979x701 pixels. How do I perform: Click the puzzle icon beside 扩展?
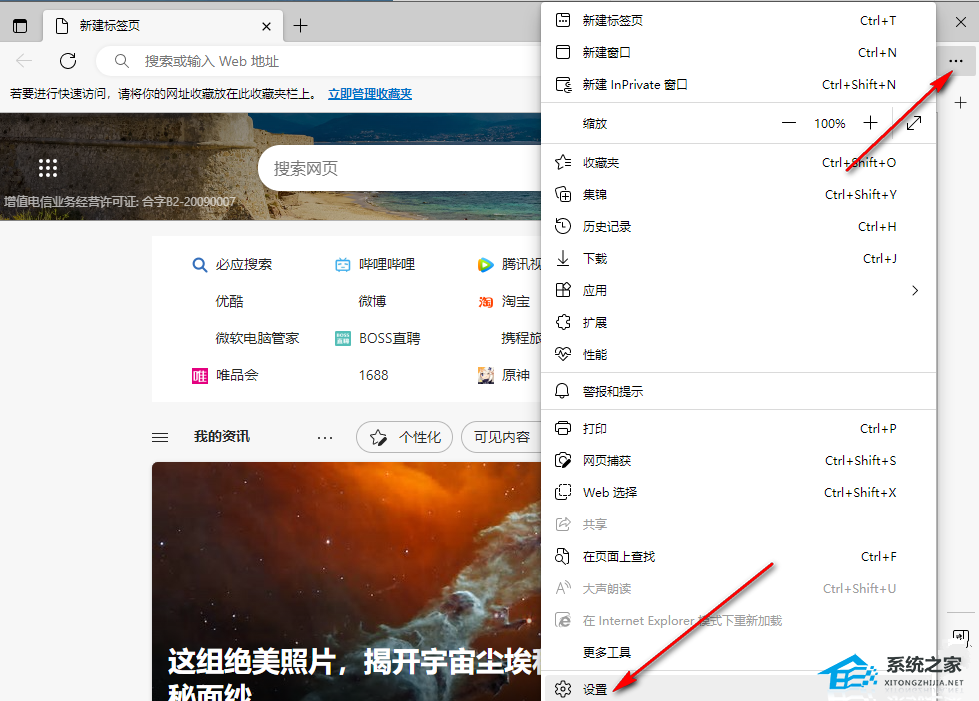(x=563, y=322)
